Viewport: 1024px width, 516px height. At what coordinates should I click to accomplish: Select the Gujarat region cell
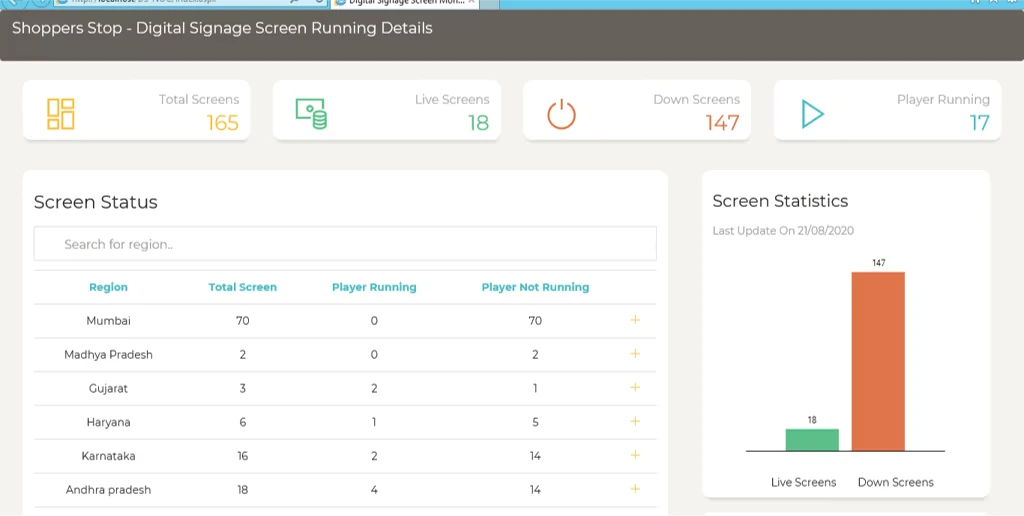tap(108, 389)
